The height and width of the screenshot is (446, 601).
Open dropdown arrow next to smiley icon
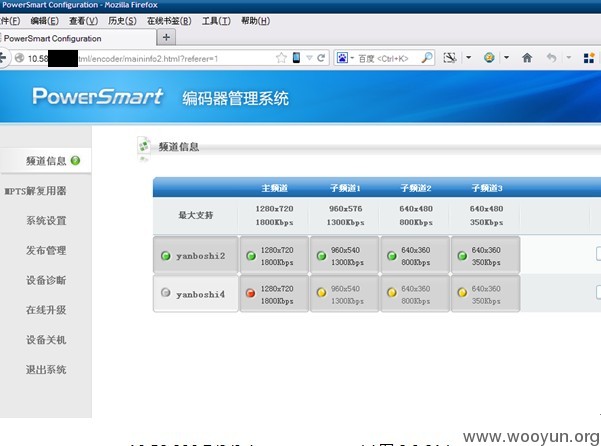pos(506,58)
